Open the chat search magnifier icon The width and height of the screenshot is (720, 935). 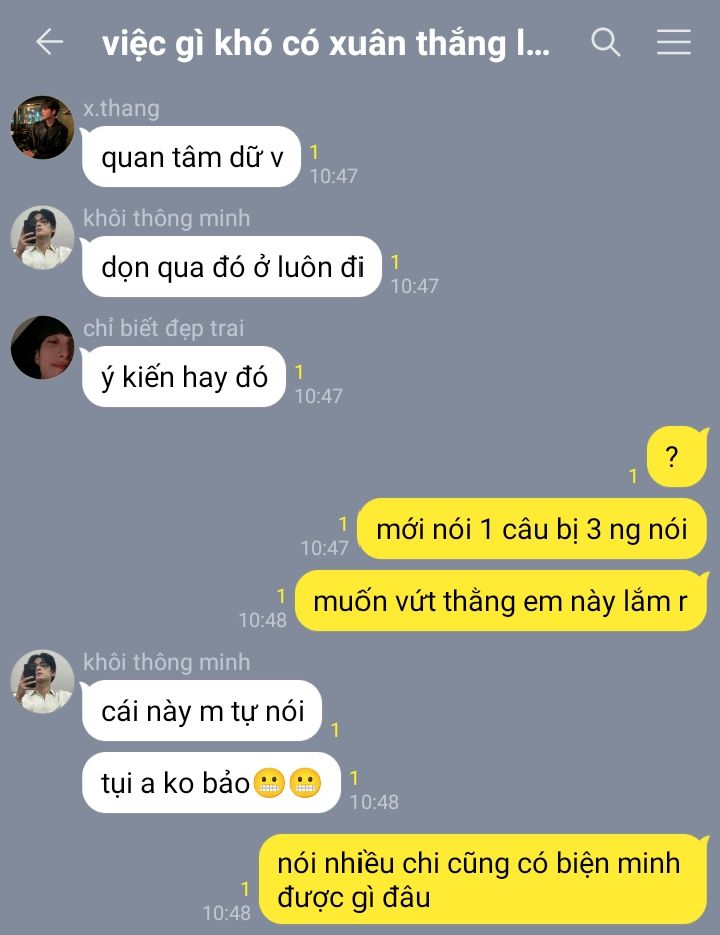point(605,42)
